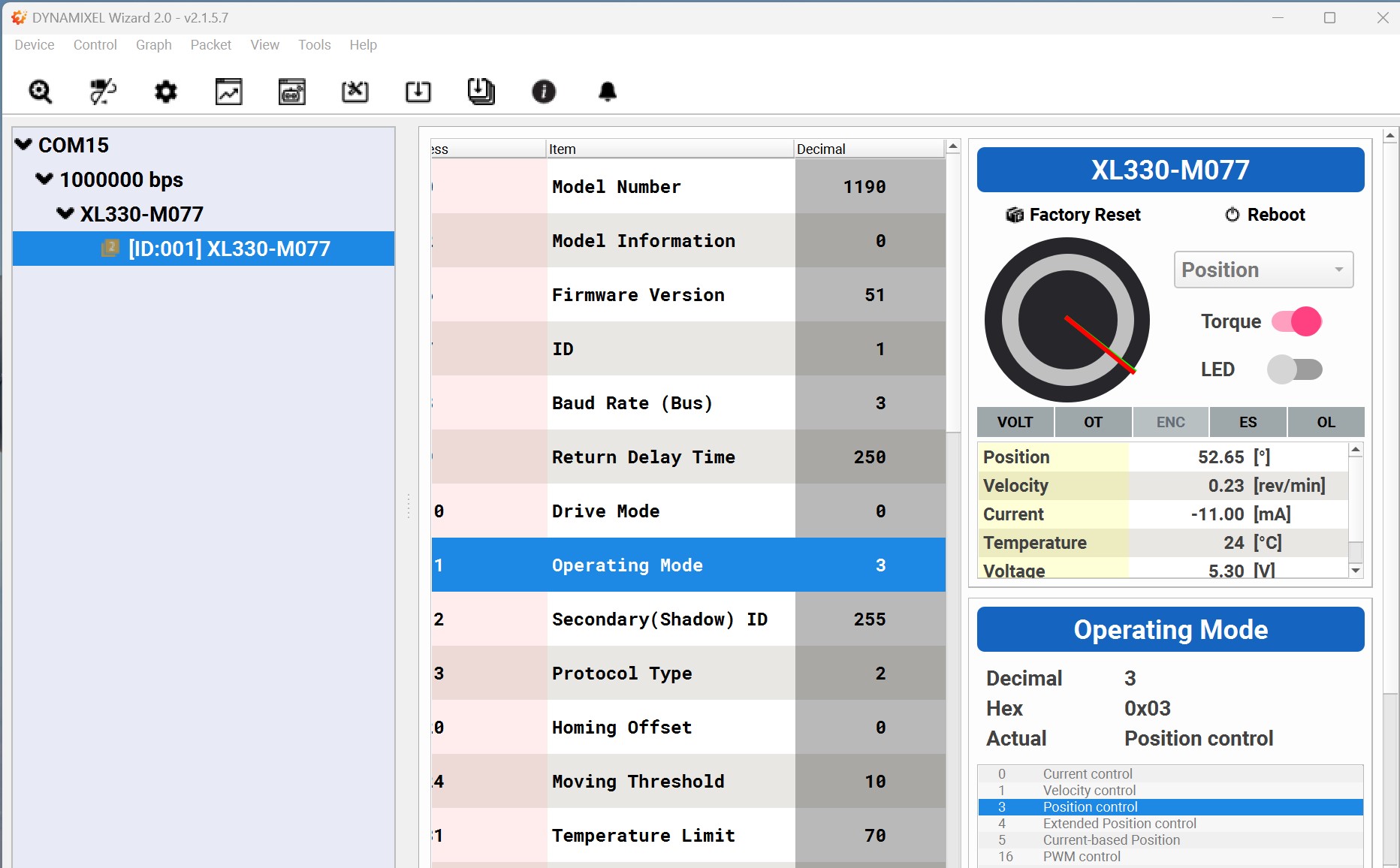Select the Model Number row

pos(689,186)
